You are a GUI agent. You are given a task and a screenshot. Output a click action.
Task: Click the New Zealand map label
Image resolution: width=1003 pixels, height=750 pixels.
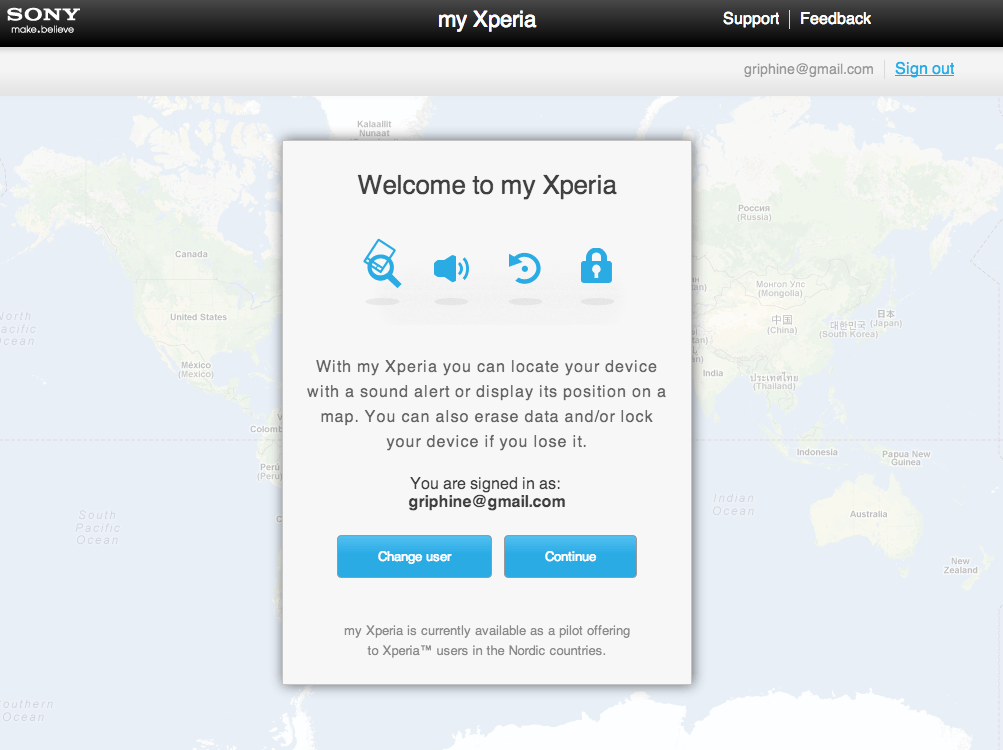(x=960, y=566)
